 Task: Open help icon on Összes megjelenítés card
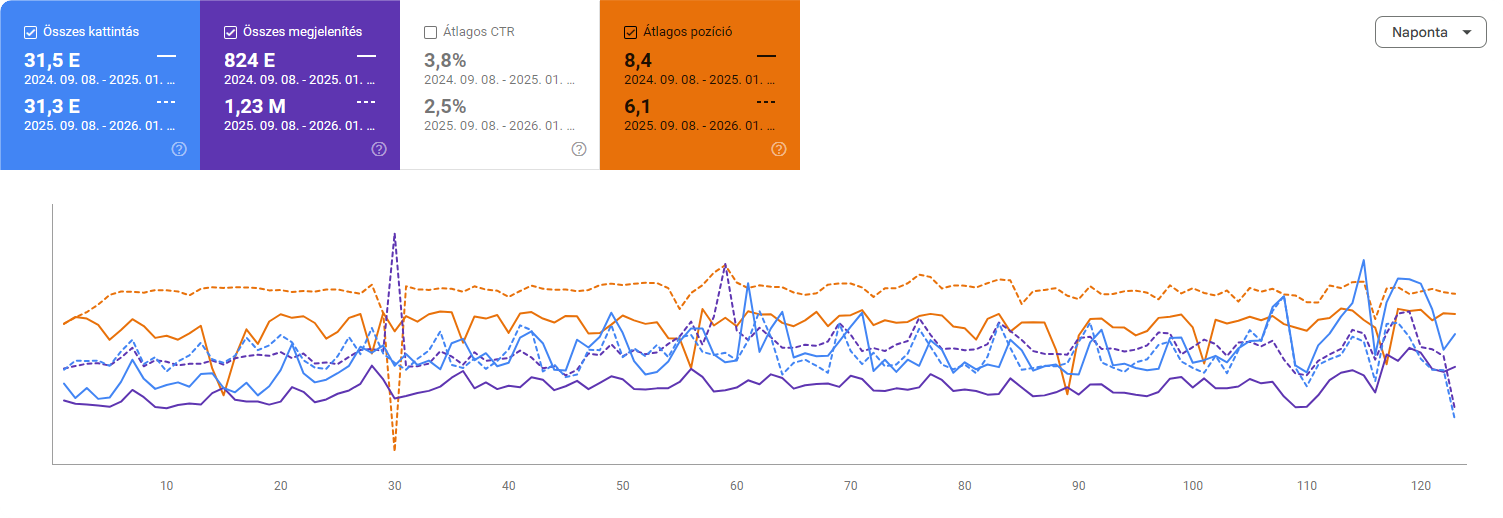click(x=379, y=149)
